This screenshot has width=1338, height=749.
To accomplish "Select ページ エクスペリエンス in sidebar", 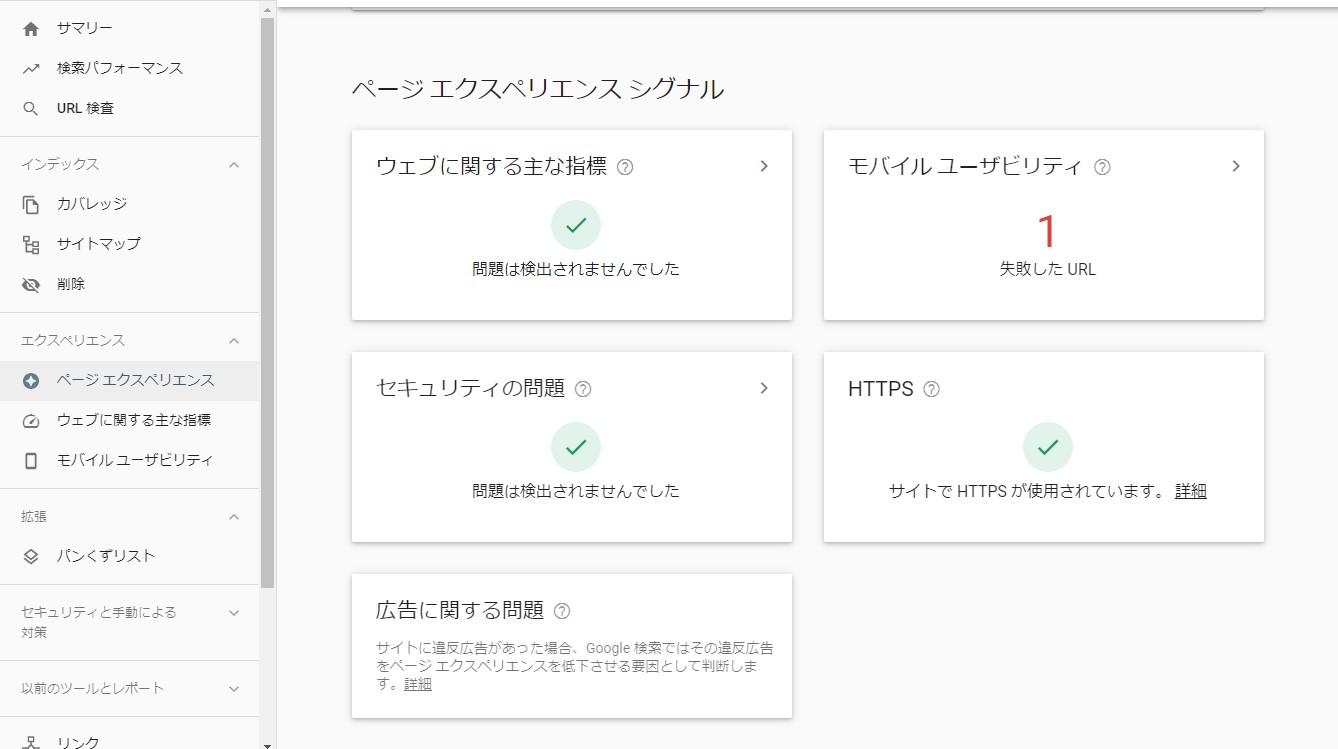I will click(129, 380).
